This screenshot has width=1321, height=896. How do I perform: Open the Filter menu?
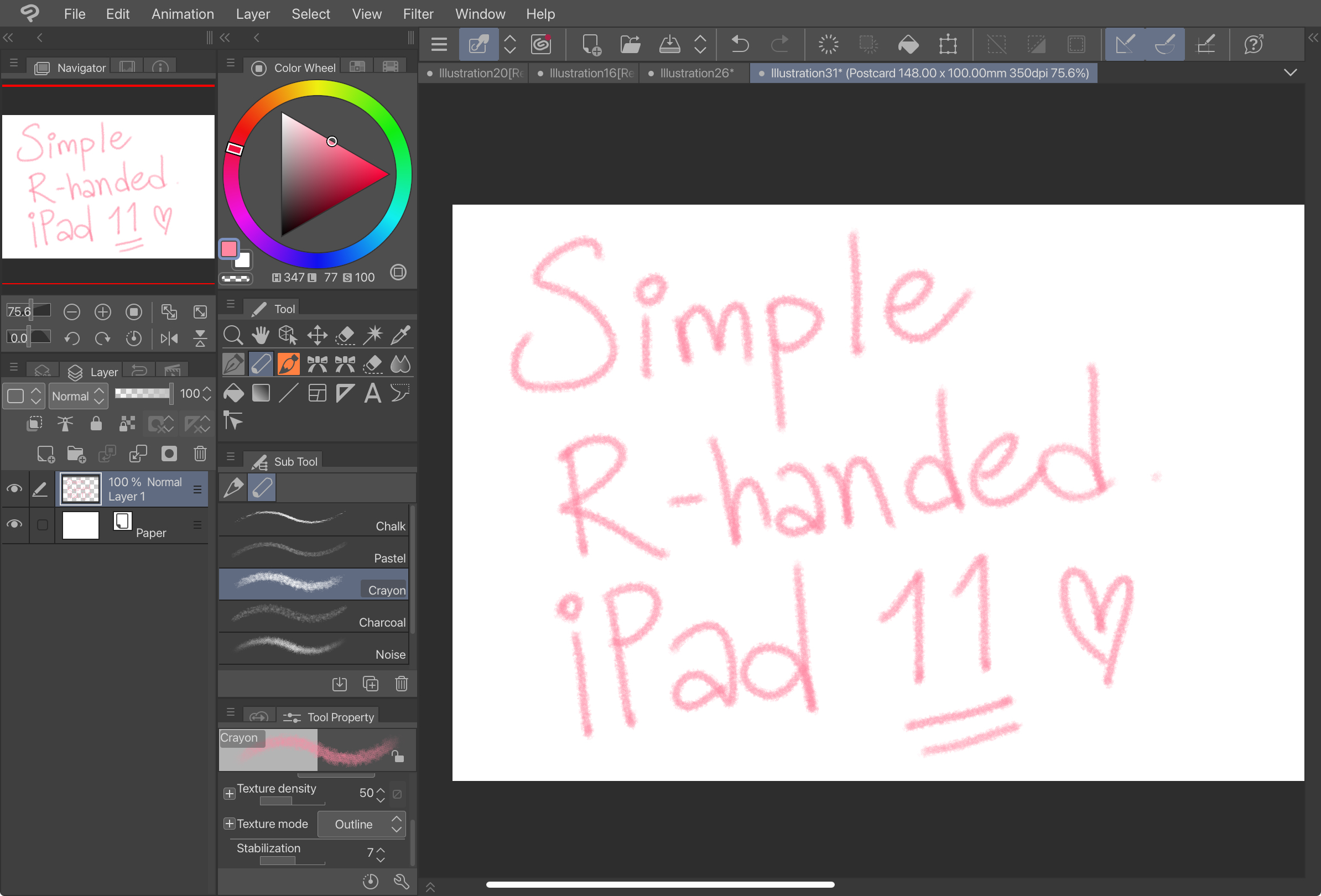(418, 14)
